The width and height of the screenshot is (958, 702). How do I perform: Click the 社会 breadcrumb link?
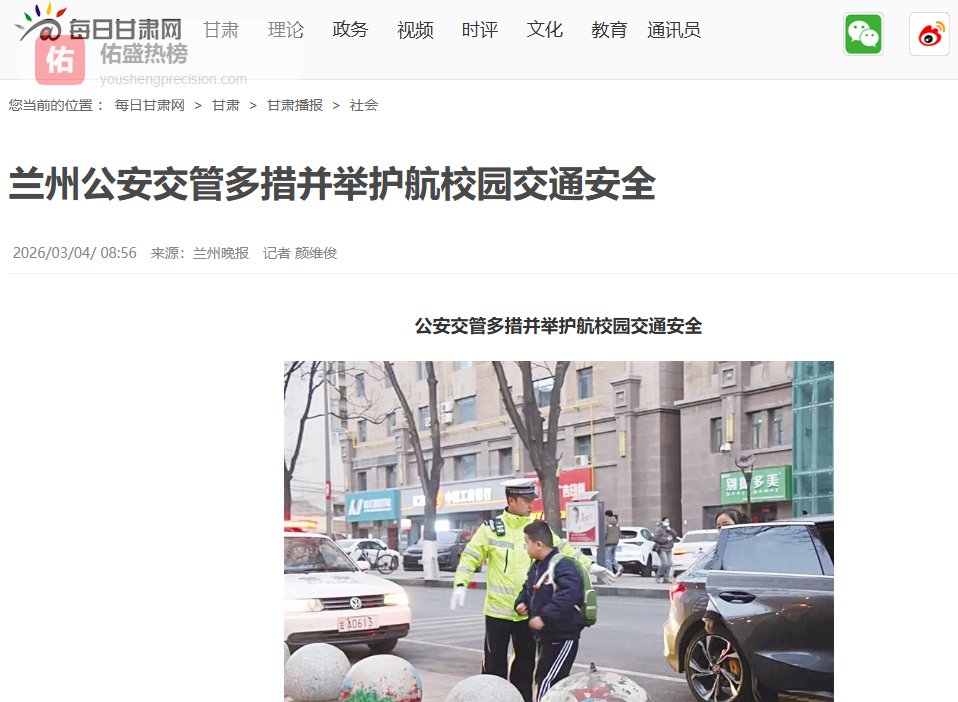364,105
